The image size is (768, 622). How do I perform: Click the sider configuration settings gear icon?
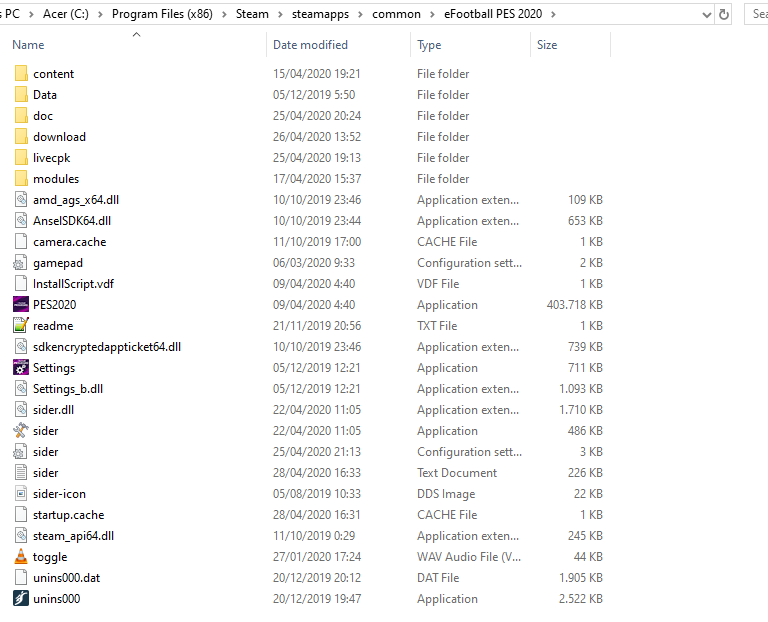point(20,452)
